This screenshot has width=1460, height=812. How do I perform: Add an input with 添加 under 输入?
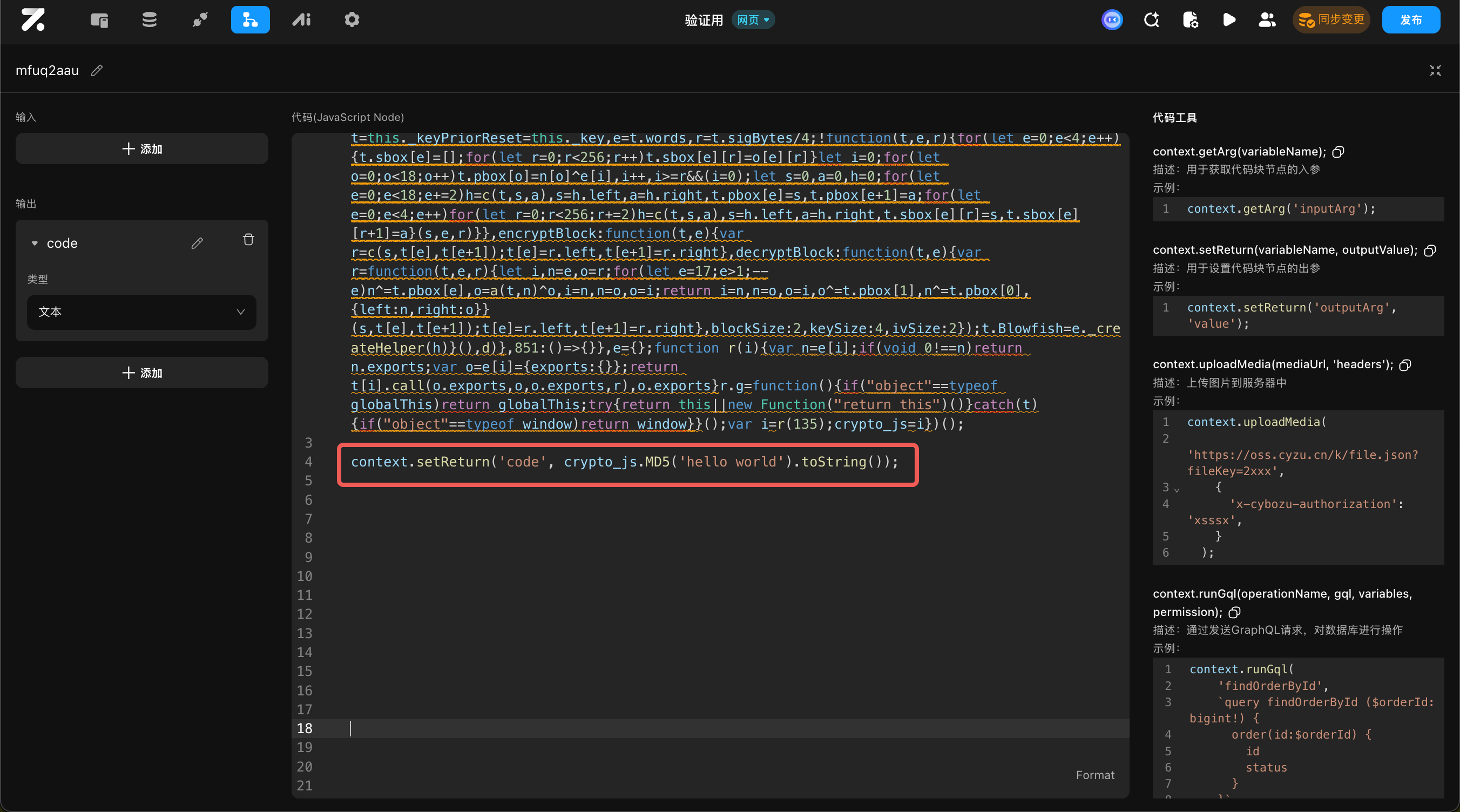click(141, 149)
